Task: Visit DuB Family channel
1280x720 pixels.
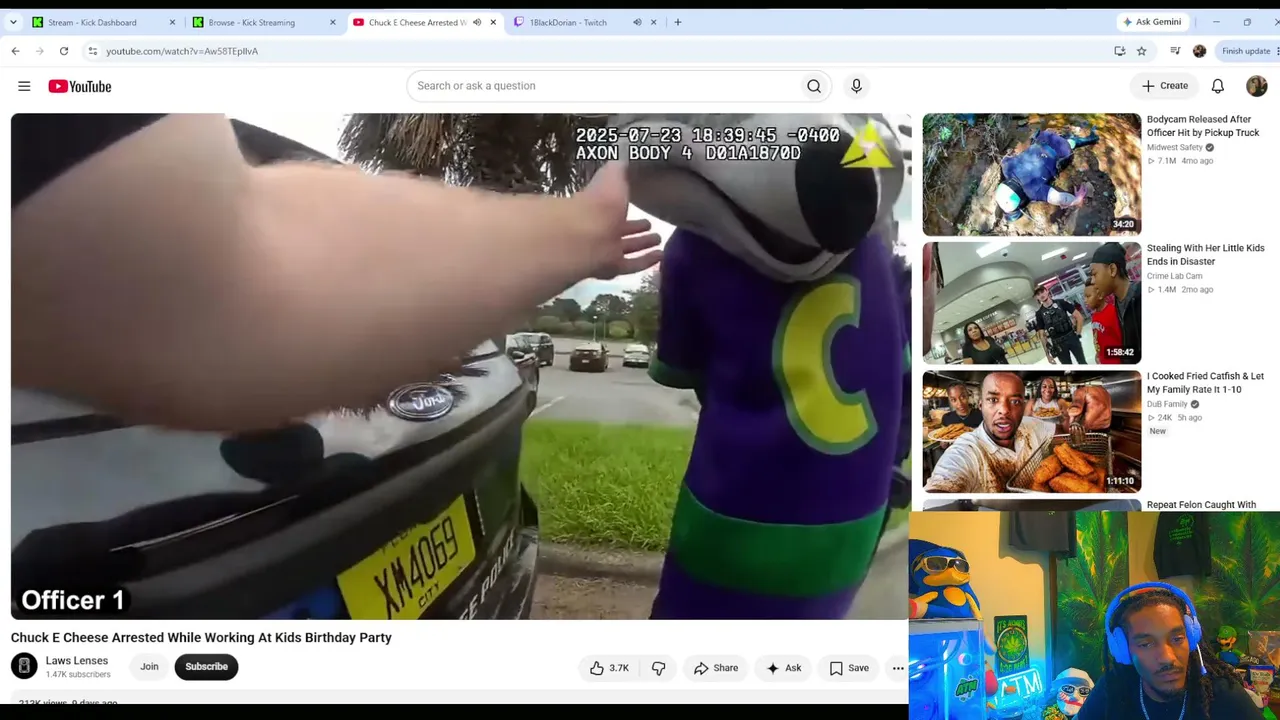Action: pos(1167,404)
